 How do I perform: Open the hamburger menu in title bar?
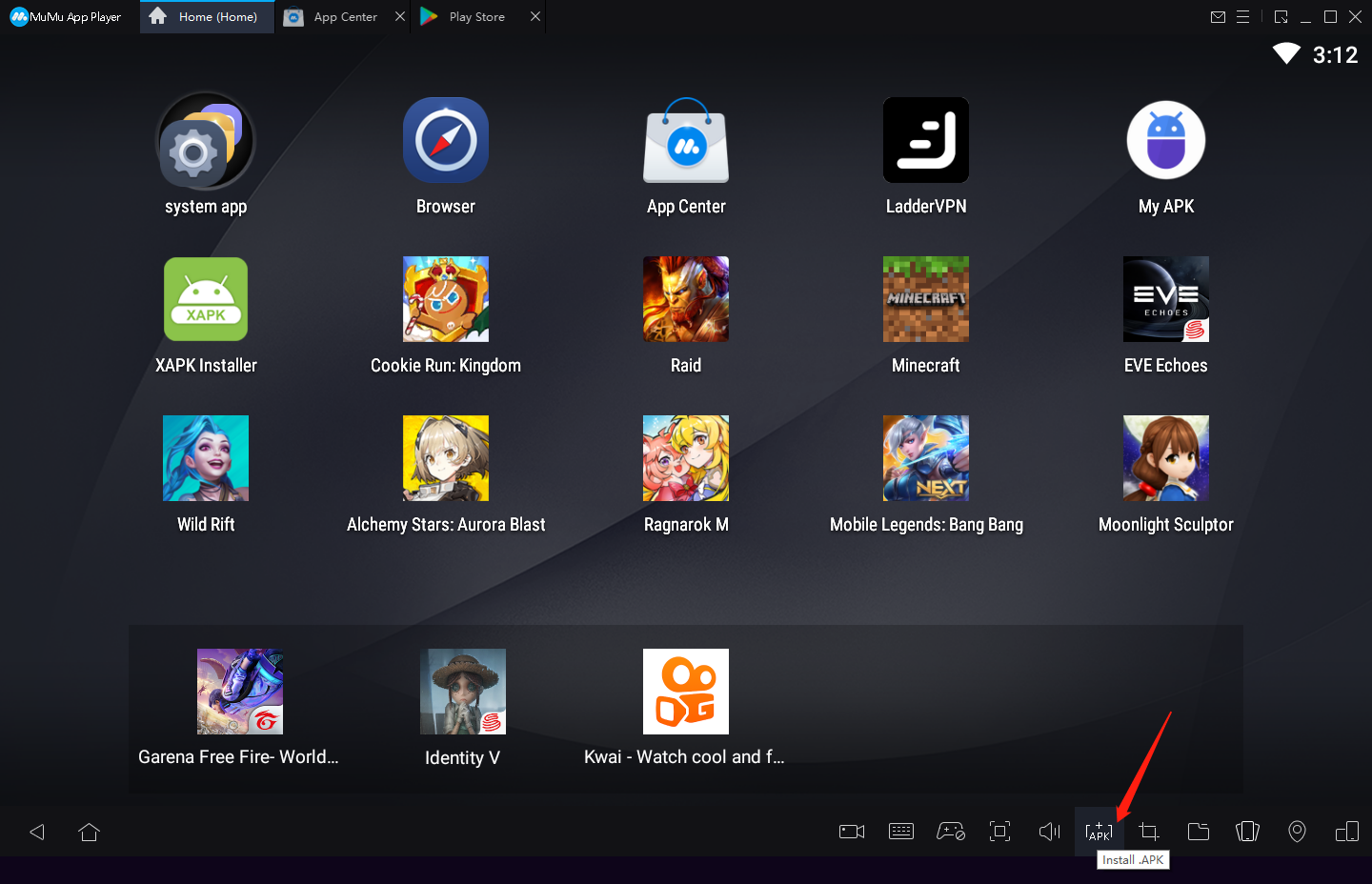click(x=1242, y=17)
